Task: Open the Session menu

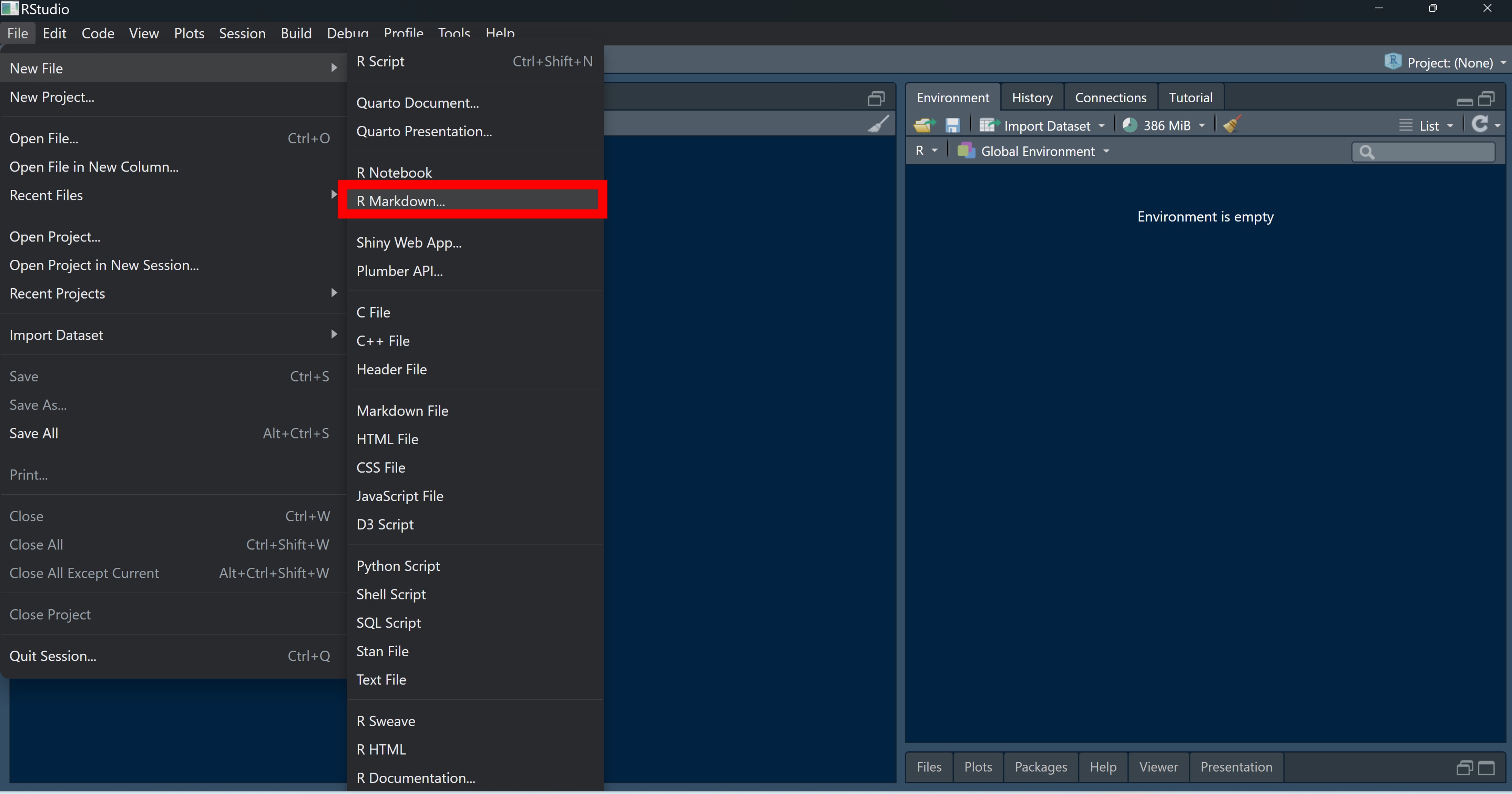Action: [242, 33]
